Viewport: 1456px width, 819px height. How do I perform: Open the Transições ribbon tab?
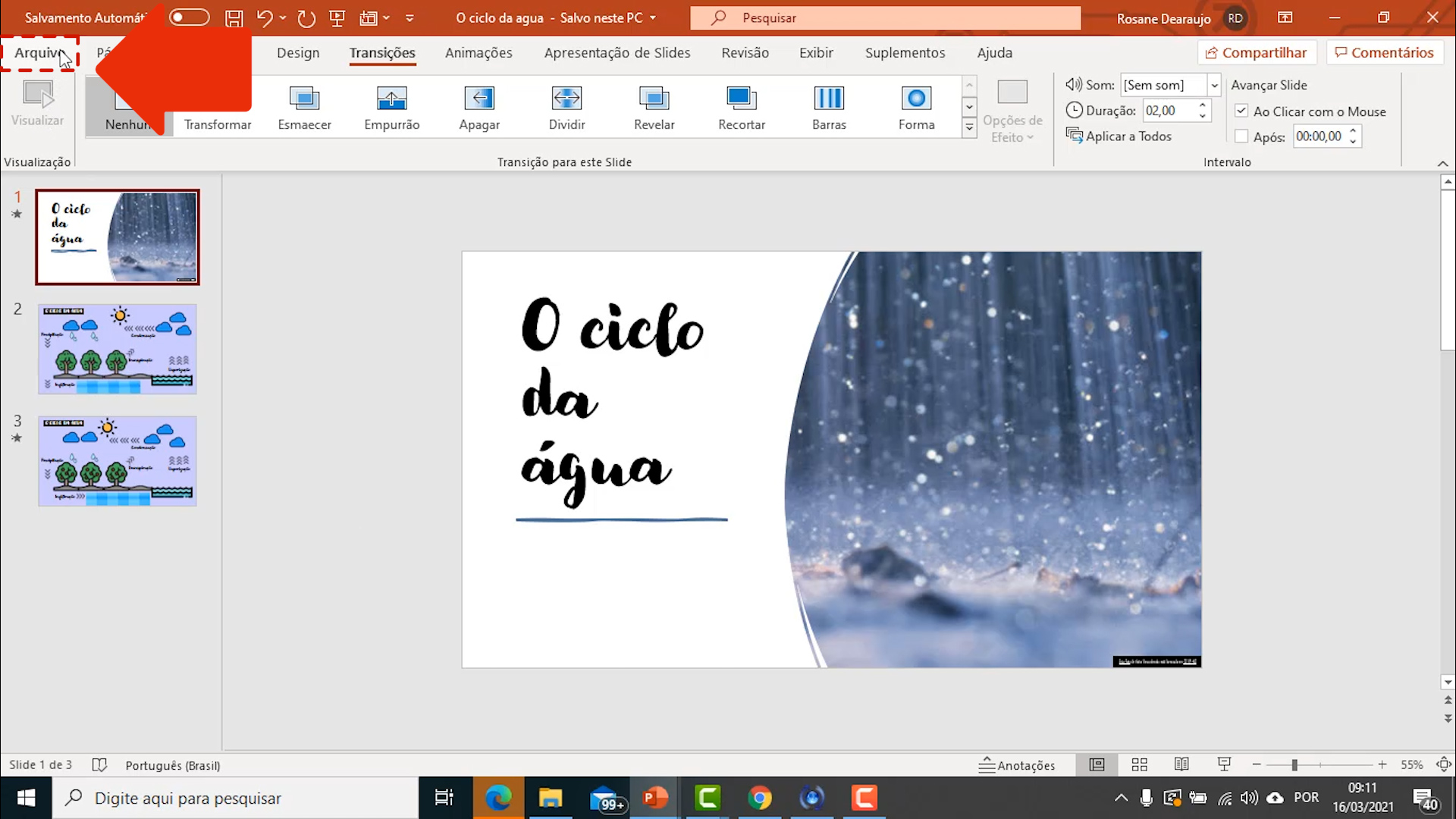(382, 52)
